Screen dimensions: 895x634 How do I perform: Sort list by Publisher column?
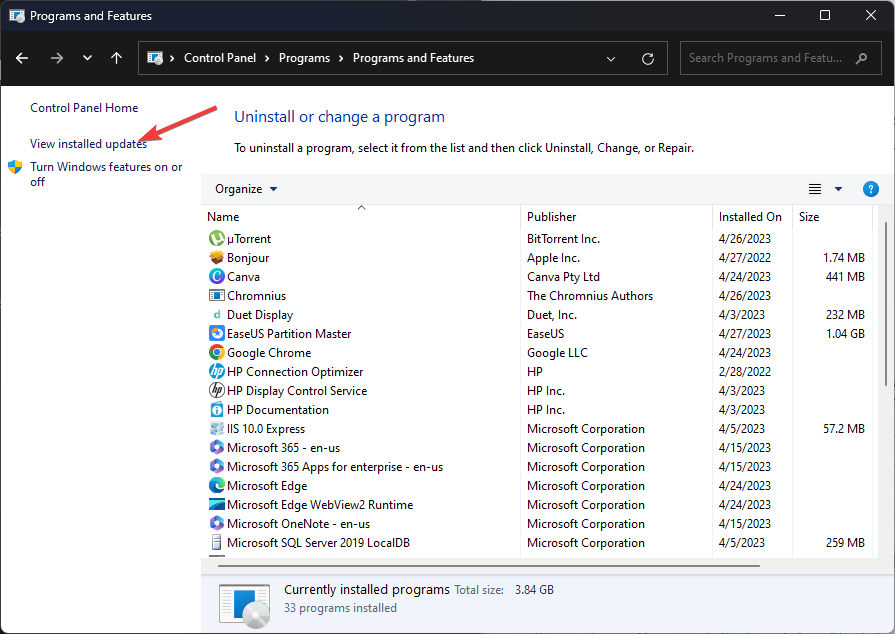coord(552,217)
